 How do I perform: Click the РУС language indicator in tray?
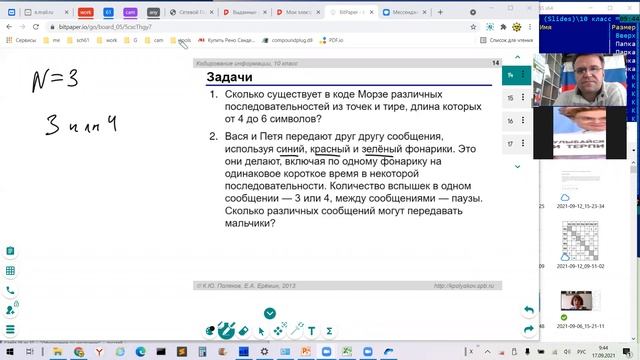581,352
